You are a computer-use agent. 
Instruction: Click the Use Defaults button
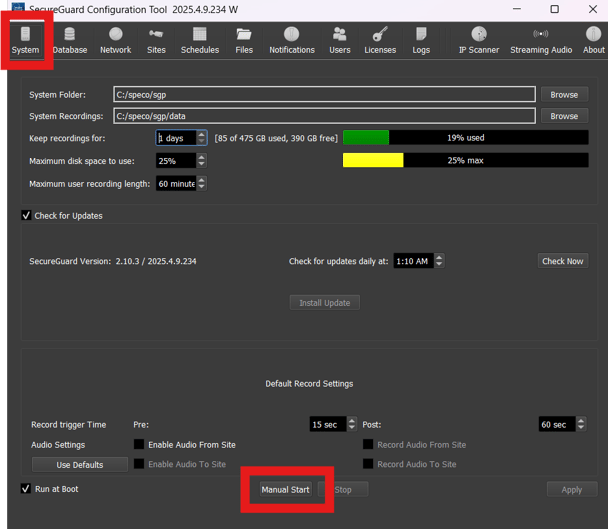(x=80, y=465)
